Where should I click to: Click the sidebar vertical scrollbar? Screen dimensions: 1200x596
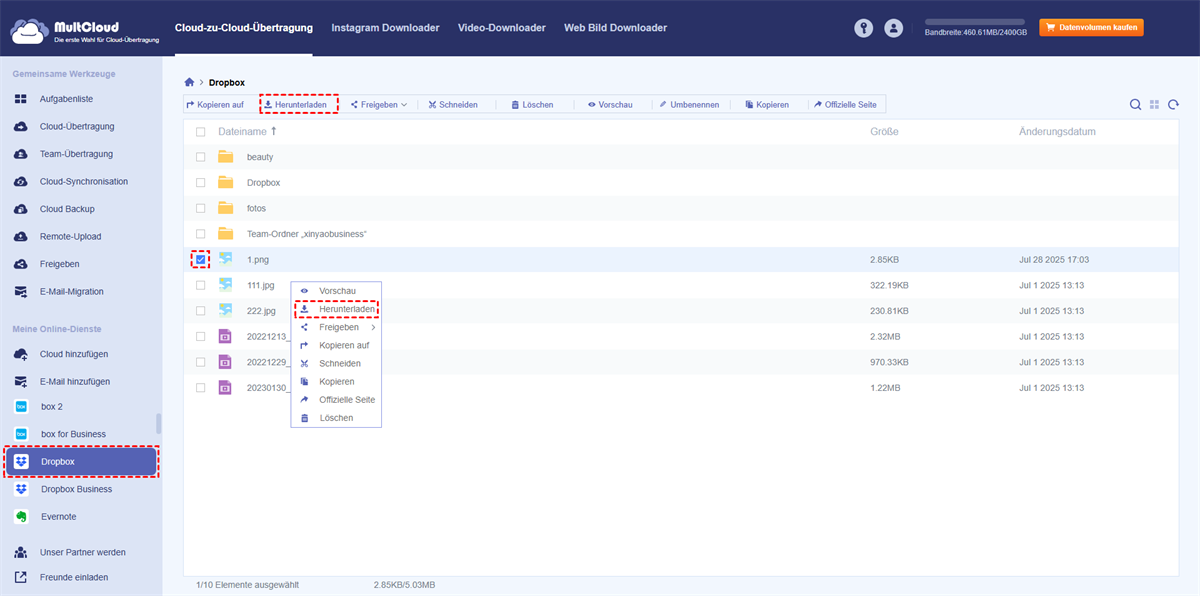(158, 423)
